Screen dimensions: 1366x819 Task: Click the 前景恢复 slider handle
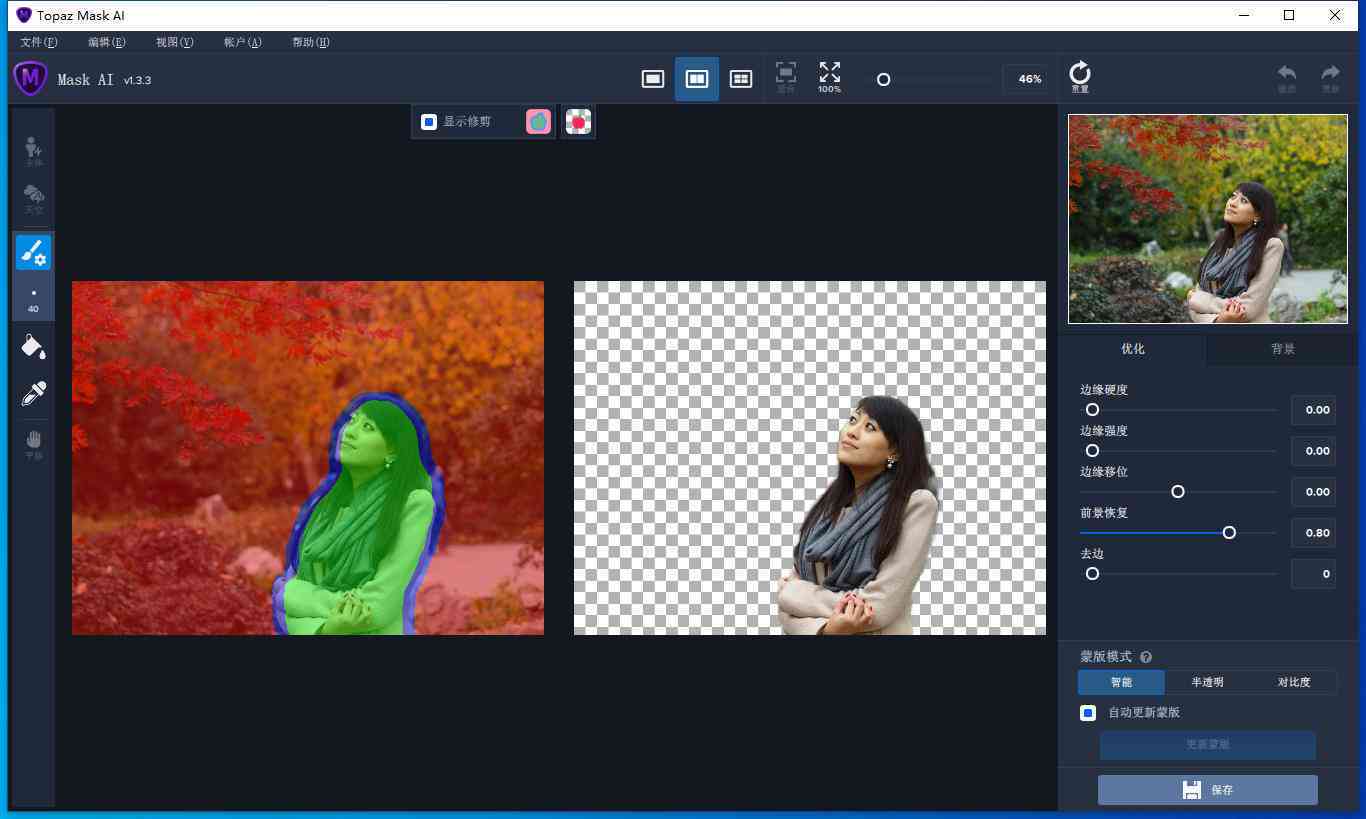click(1229, 533)
